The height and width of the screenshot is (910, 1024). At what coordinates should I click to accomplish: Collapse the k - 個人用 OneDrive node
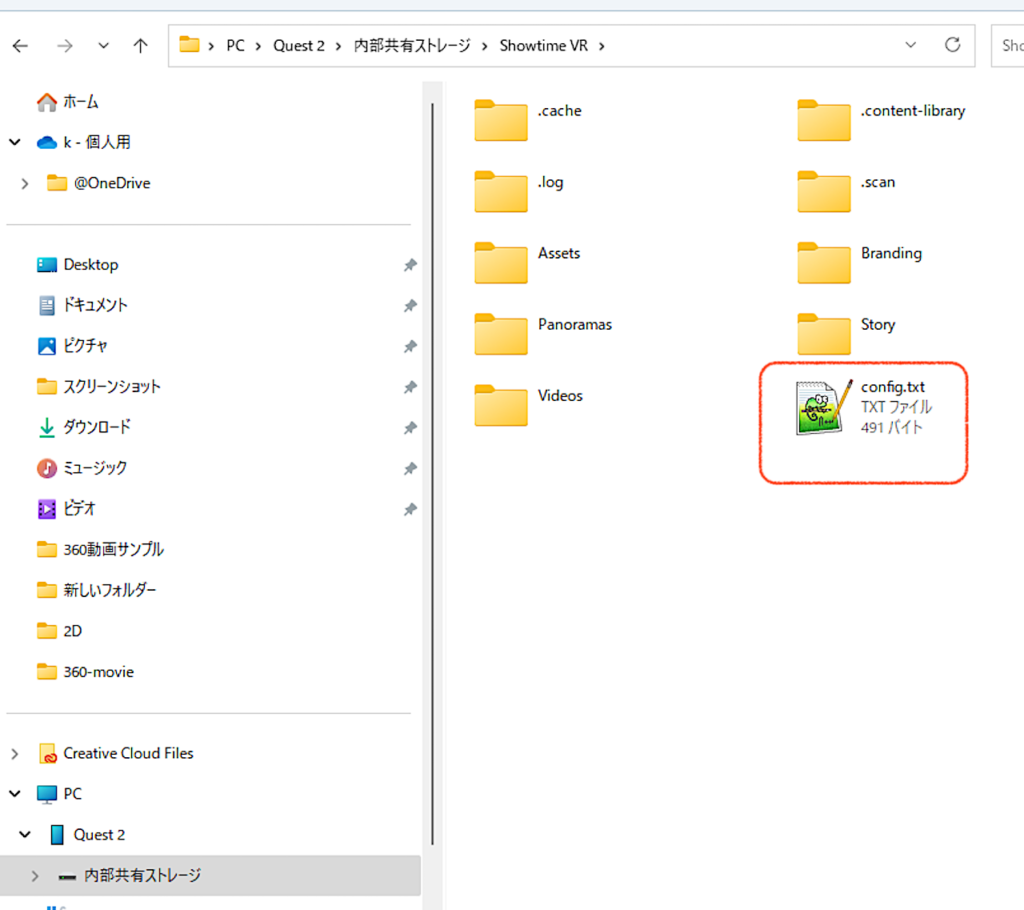[15, 142]
